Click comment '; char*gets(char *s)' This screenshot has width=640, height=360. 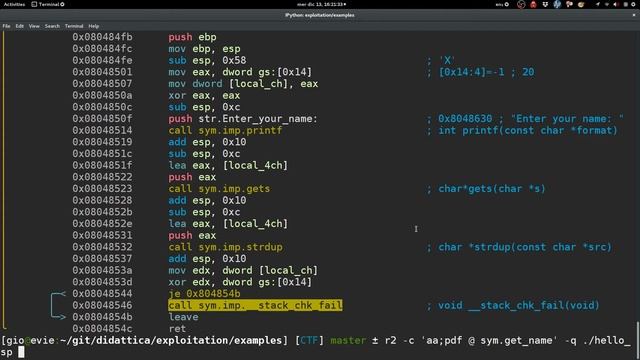486,189
